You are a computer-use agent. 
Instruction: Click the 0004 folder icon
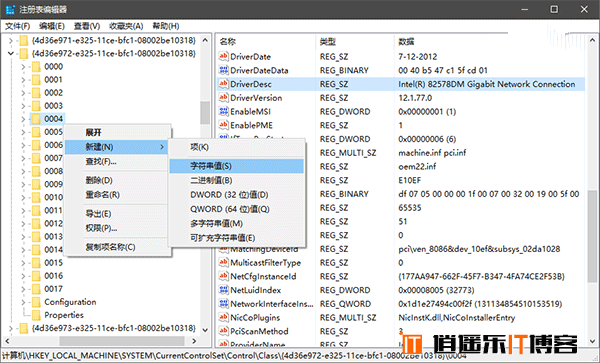point(36,119)
